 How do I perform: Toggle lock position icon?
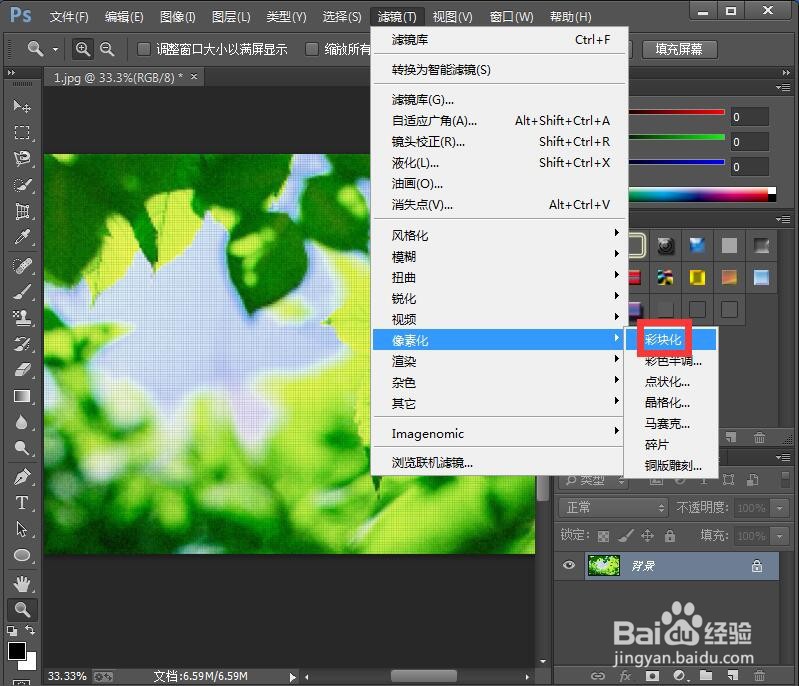(x=647, y=536)
